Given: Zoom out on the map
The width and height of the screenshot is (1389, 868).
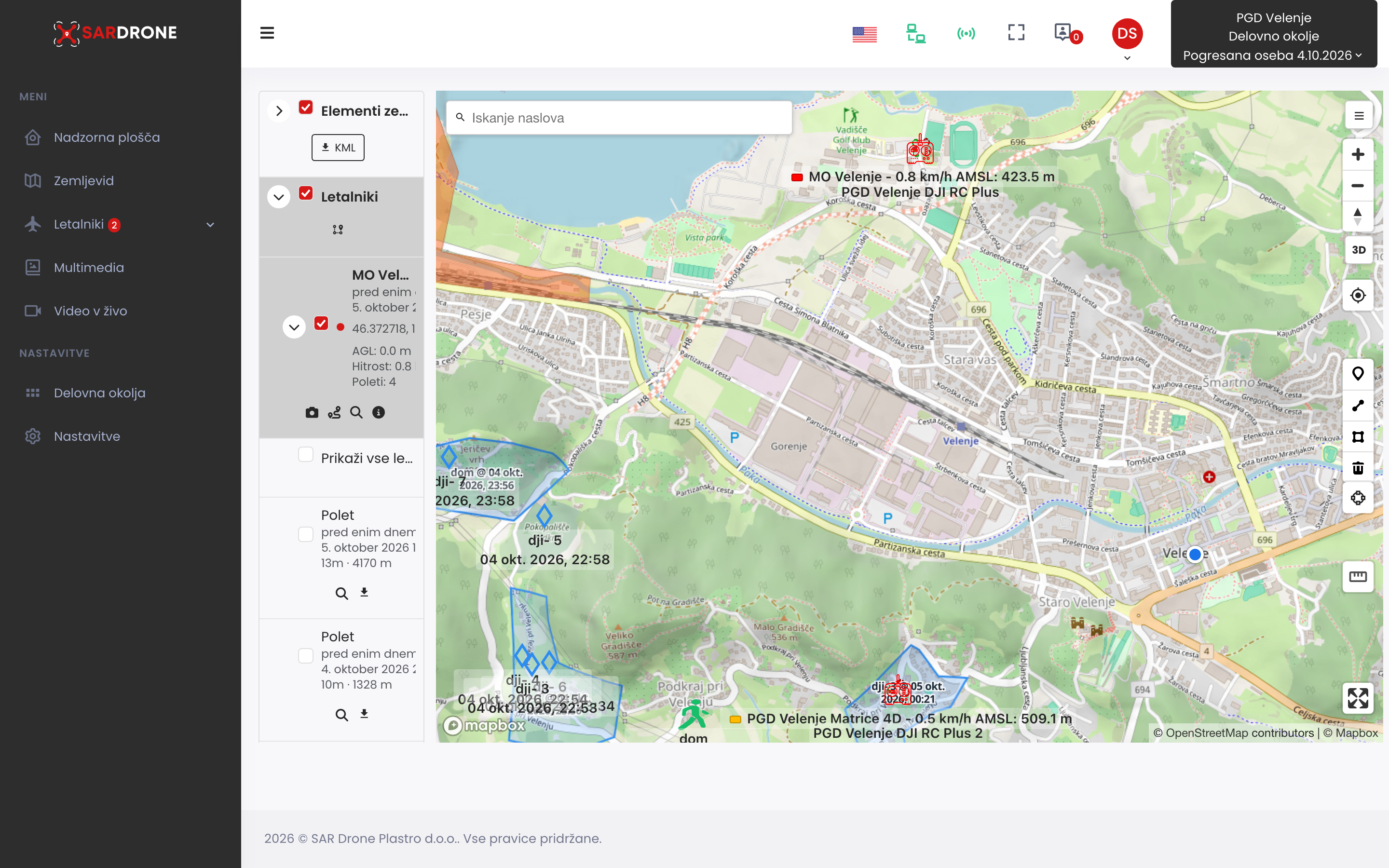Looking at the screenshot, I should click(x=1358, y=186).
